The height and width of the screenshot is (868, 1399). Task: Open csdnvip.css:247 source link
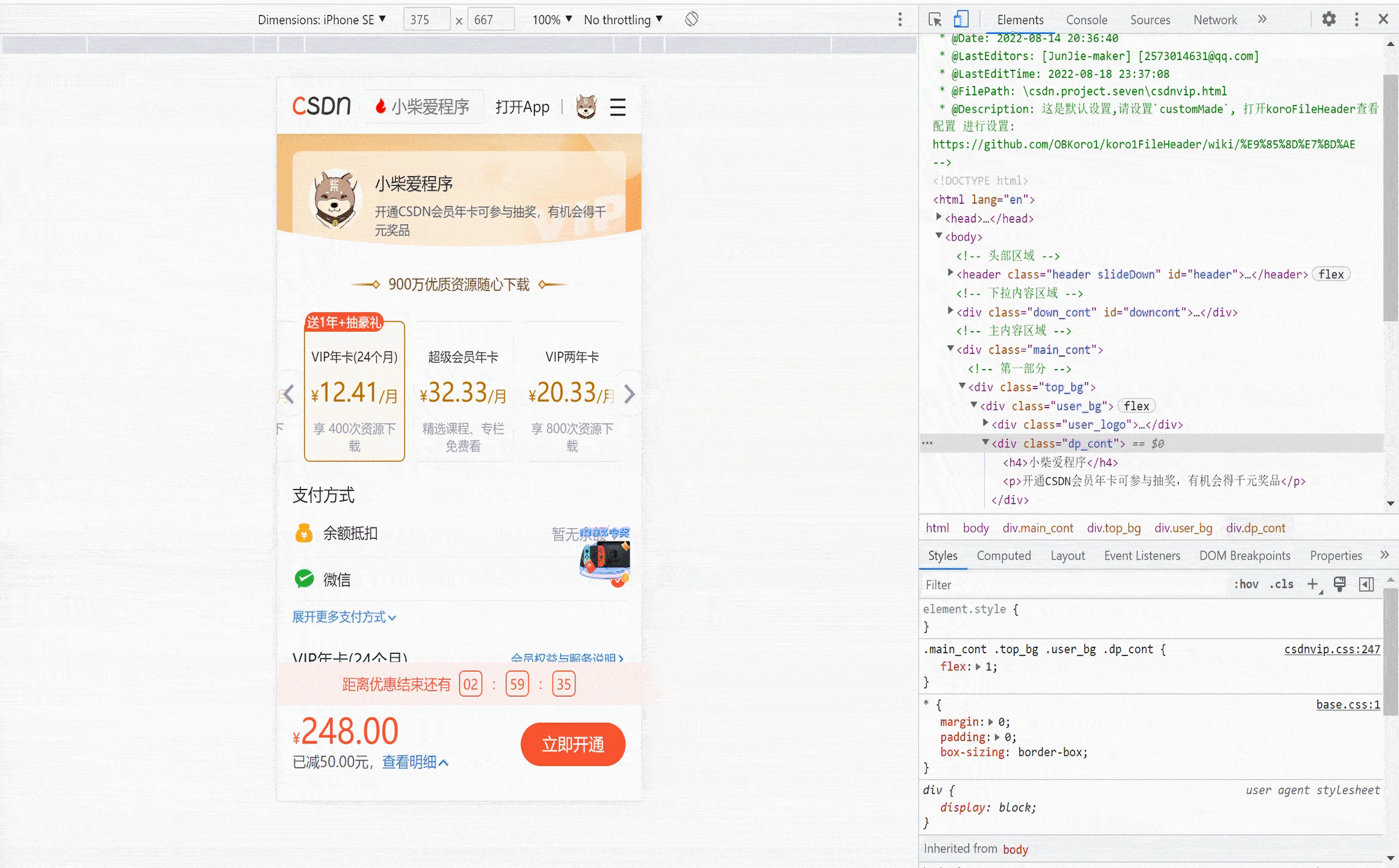tap(1332, 649)
